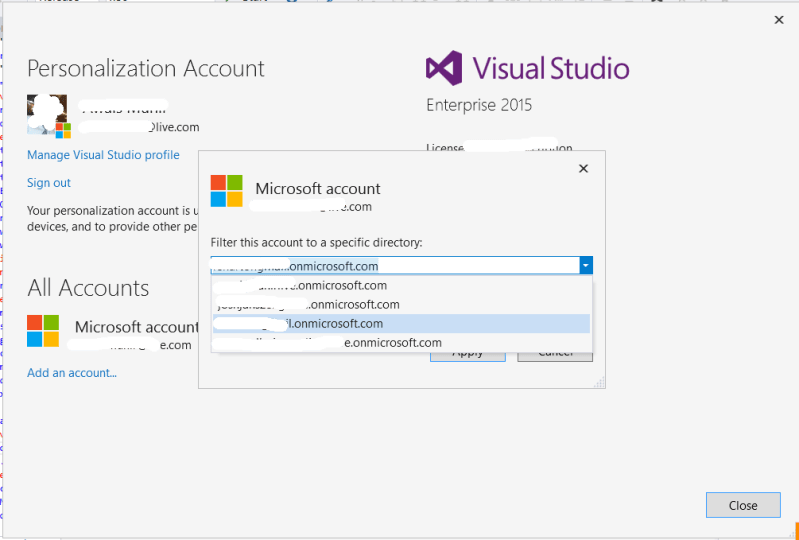Click the Close button at bottom
This screenshot has height=540, width=799.
743,505
